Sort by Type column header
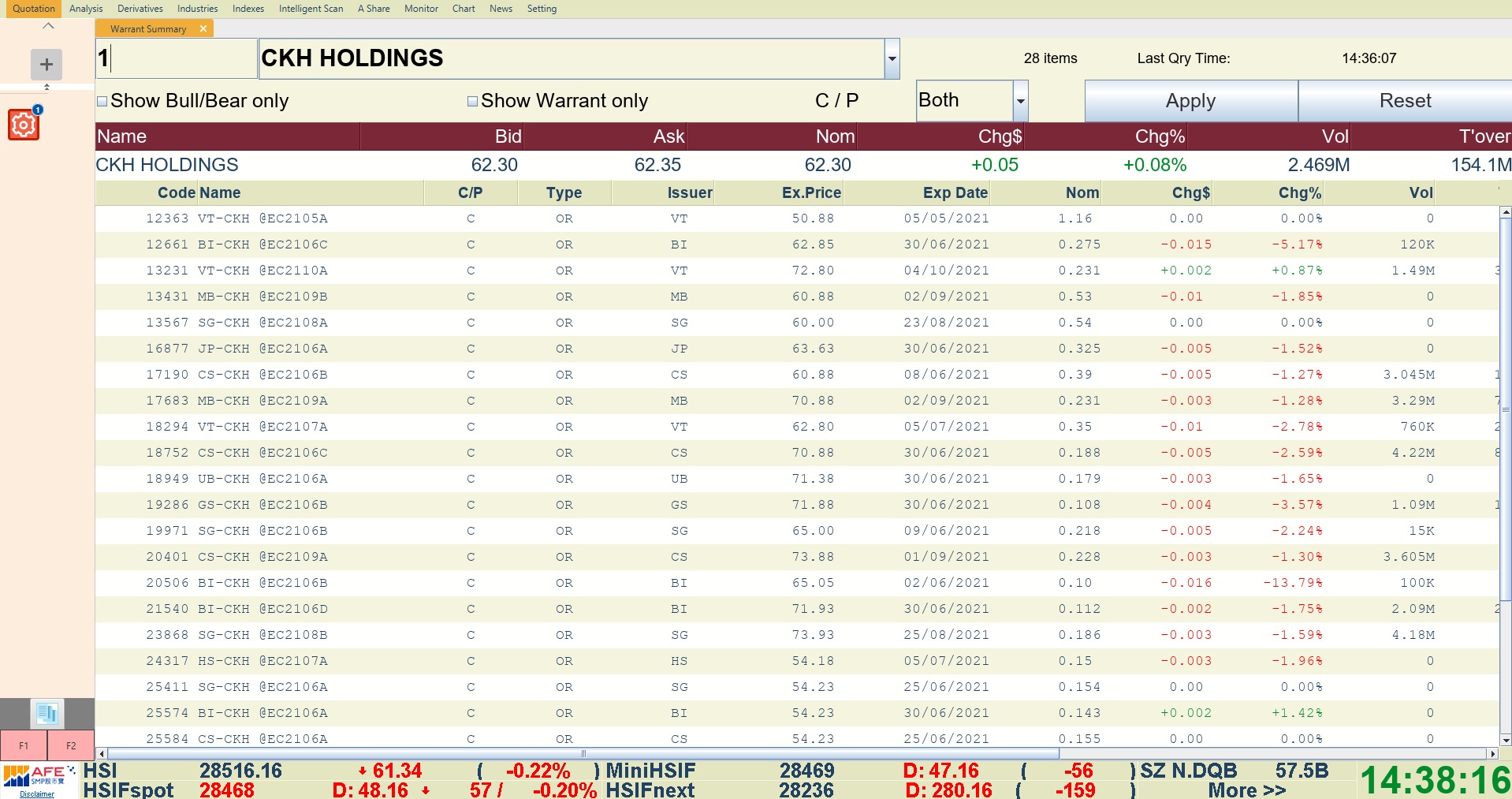 [564, 192]
